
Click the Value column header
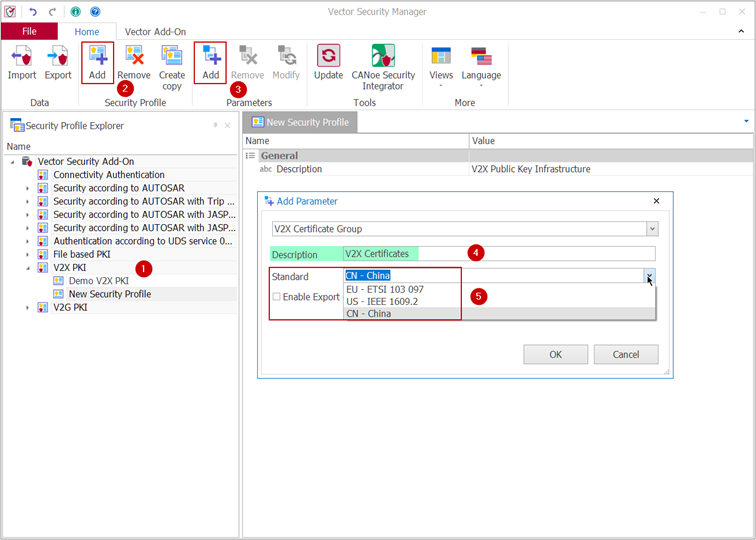[x=611, y=141]
